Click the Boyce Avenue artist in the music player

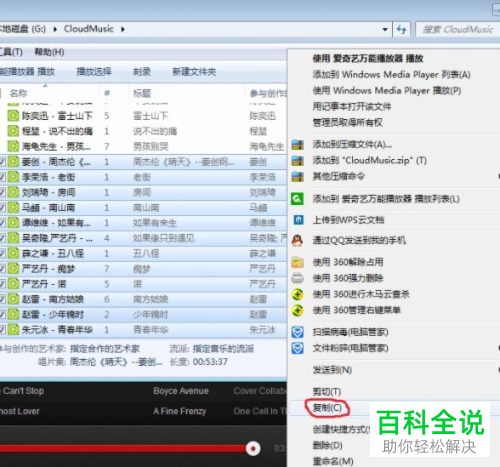[181, 391]
